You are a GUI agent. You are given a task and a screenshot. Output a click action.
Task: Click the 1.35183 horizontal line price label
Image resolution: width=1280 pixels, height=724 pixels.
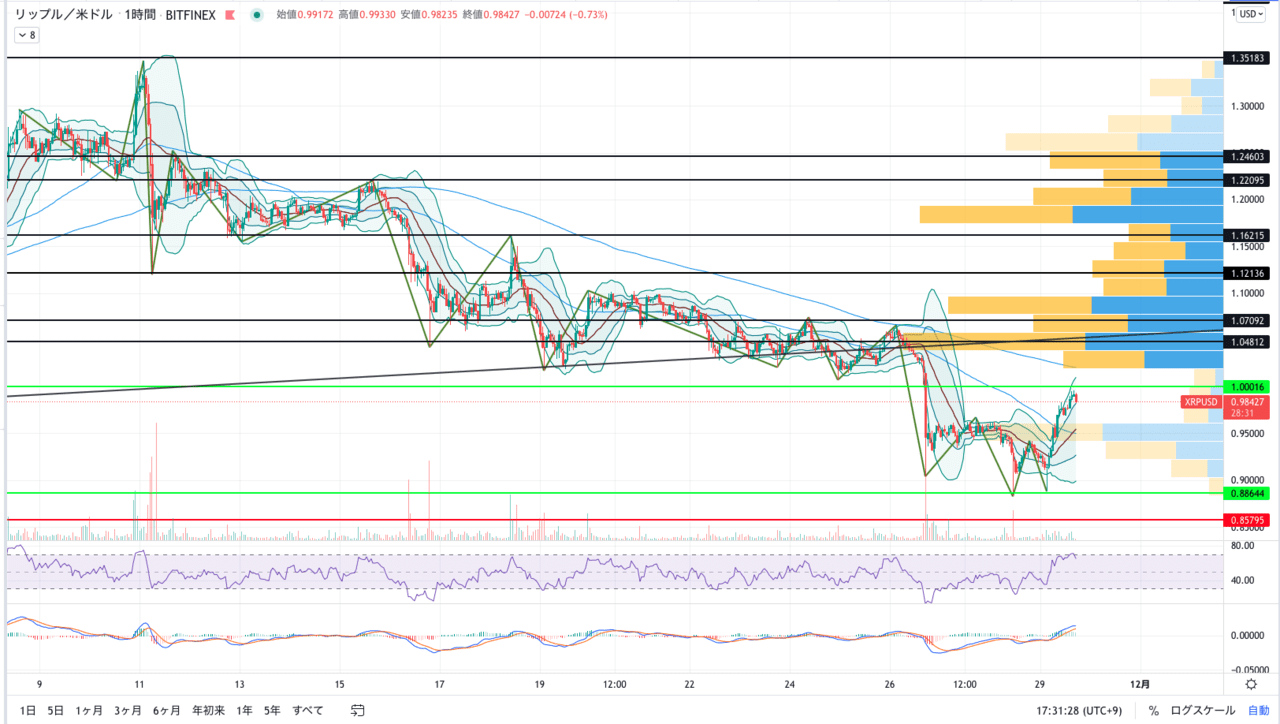(x=1248, y=58)
